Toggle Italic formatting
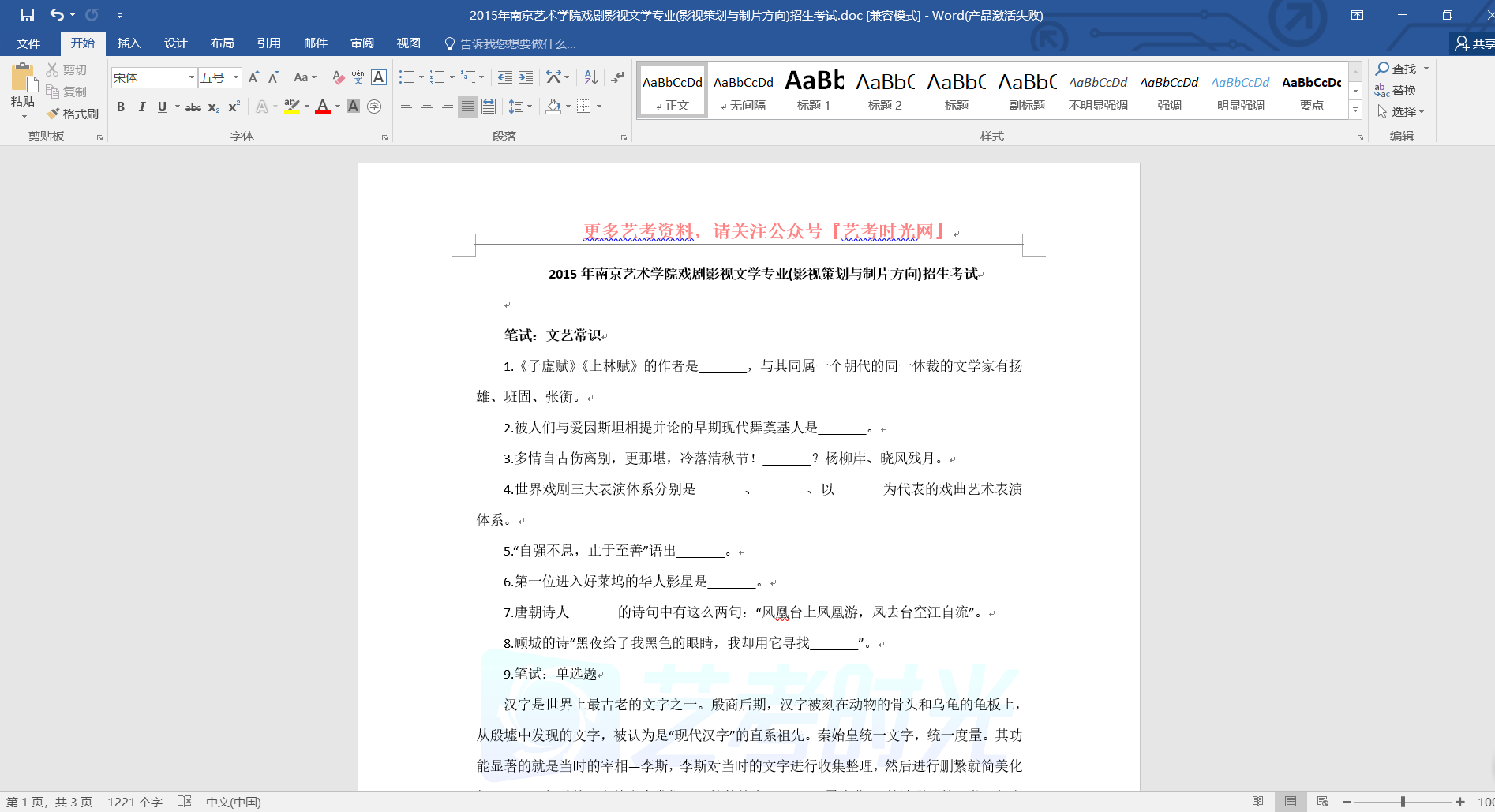 (141, 107)
